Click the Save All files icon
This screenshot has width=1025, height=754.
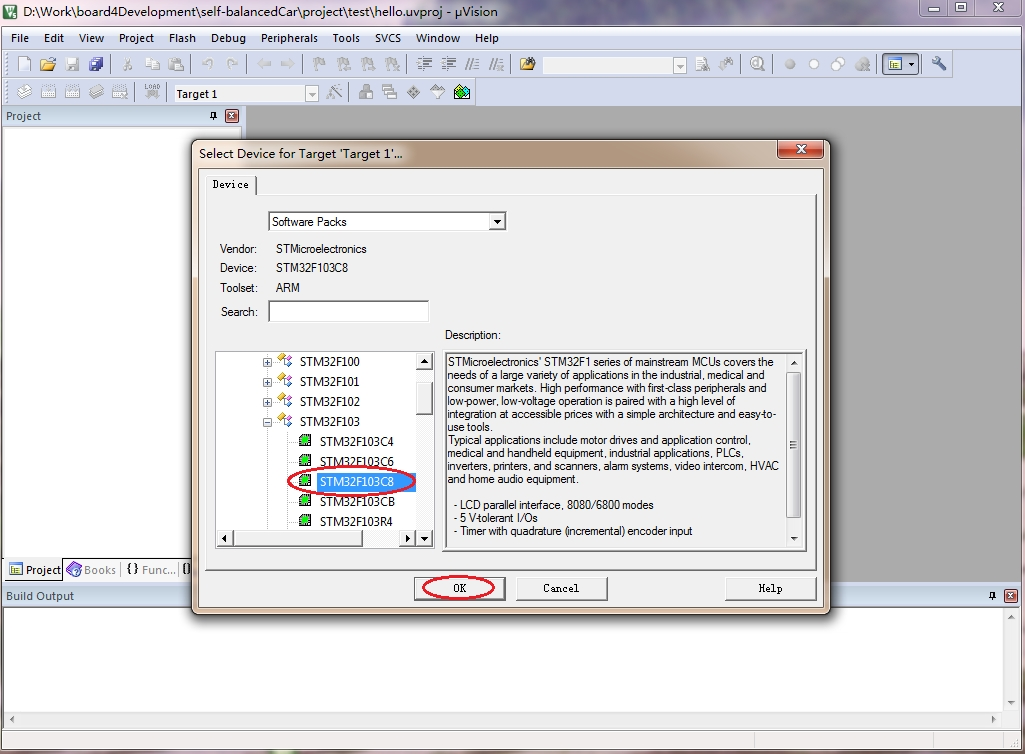96,64
